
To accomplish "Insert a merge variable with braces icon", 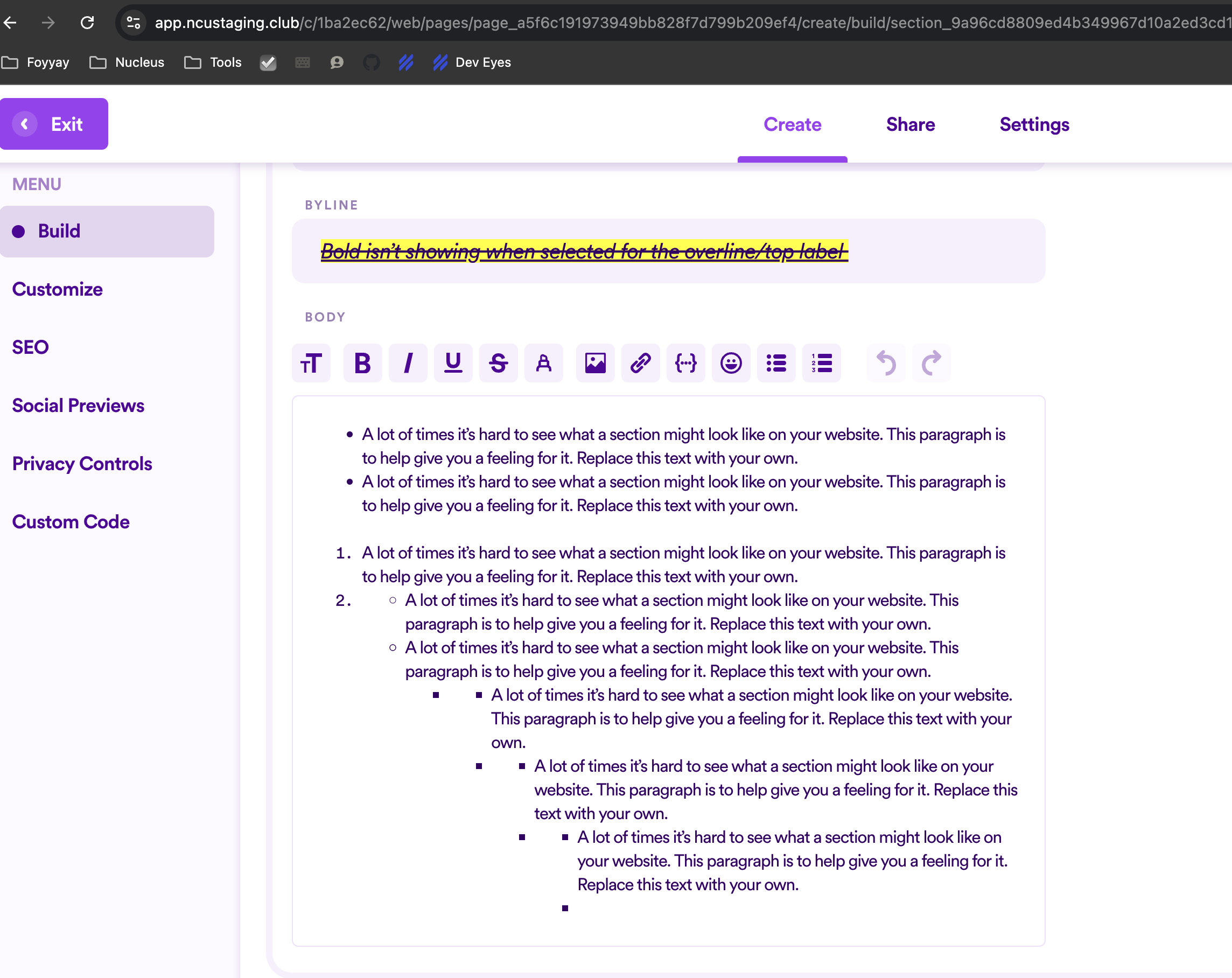I will click(685, 364).
